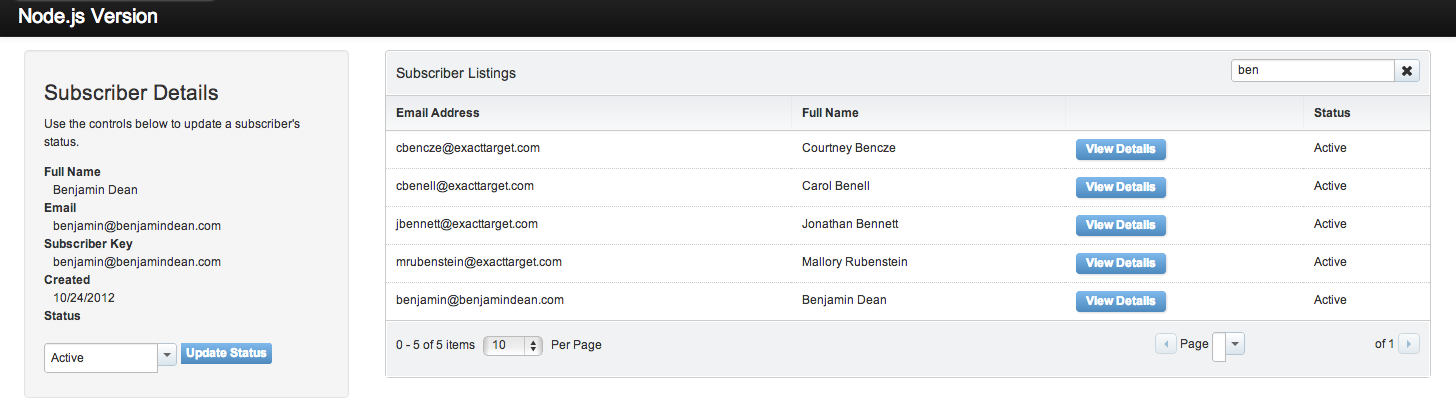
Task: View details for Courtney Bencze
Action: [x=1120, y=149]
